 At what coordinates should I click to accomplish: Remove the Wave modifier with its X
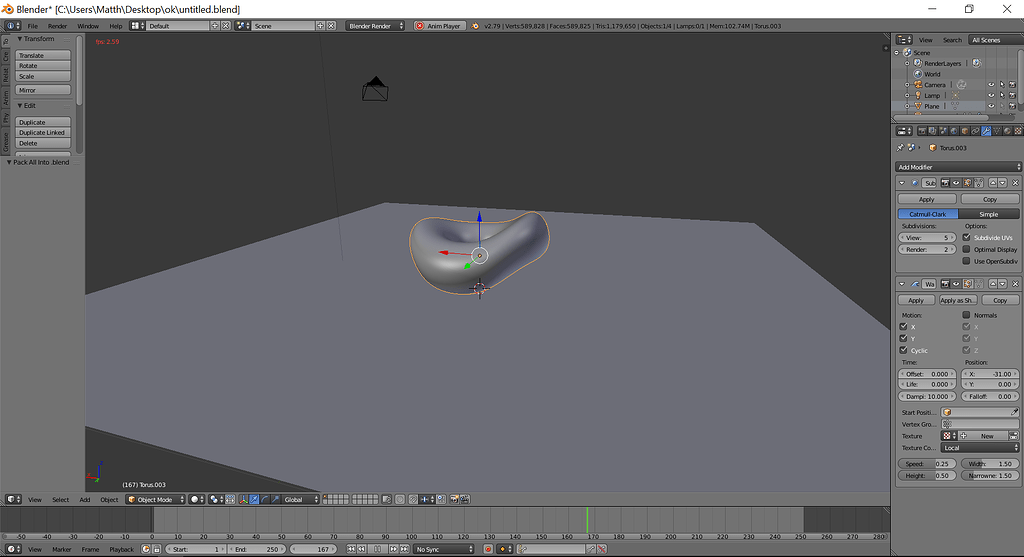click(x=1016, y=283)
